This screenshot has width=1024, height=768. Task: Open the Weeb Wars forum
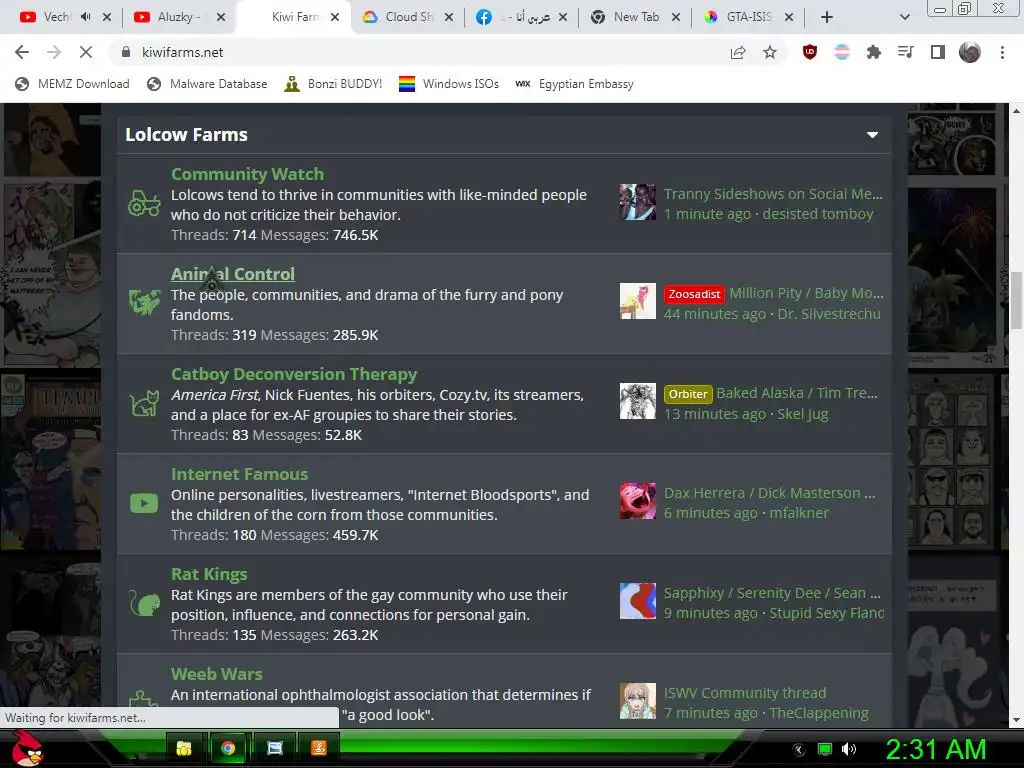coord(217,674)
